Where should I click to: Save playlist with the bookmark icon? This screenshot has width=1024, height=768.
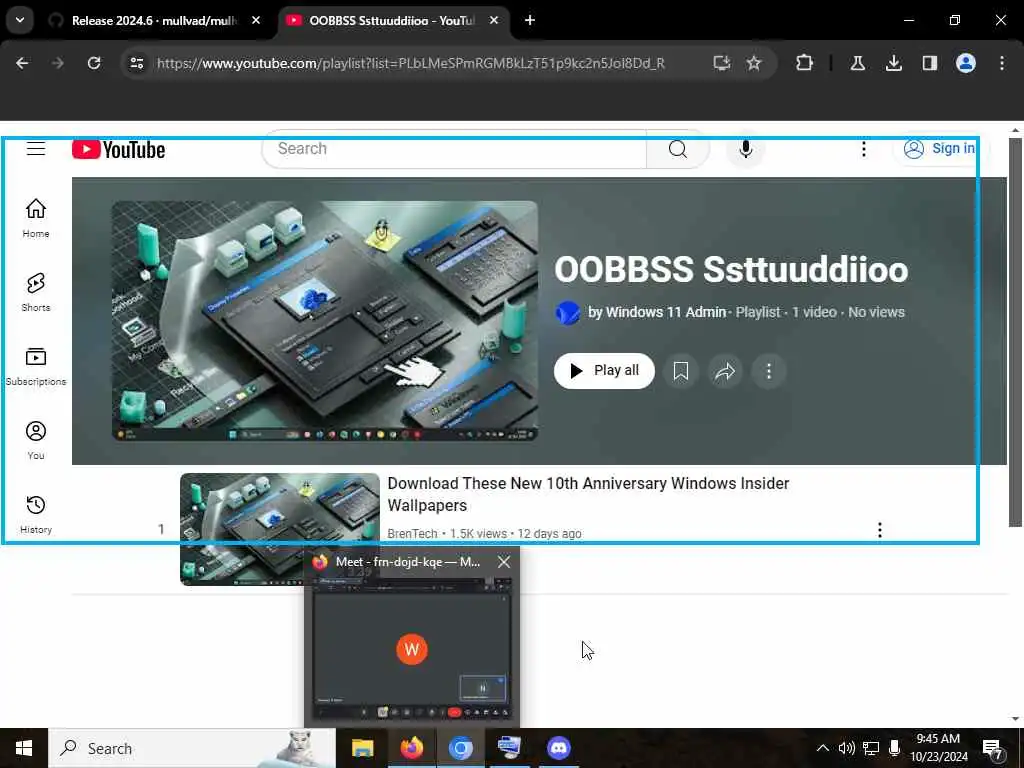[680, 371]
